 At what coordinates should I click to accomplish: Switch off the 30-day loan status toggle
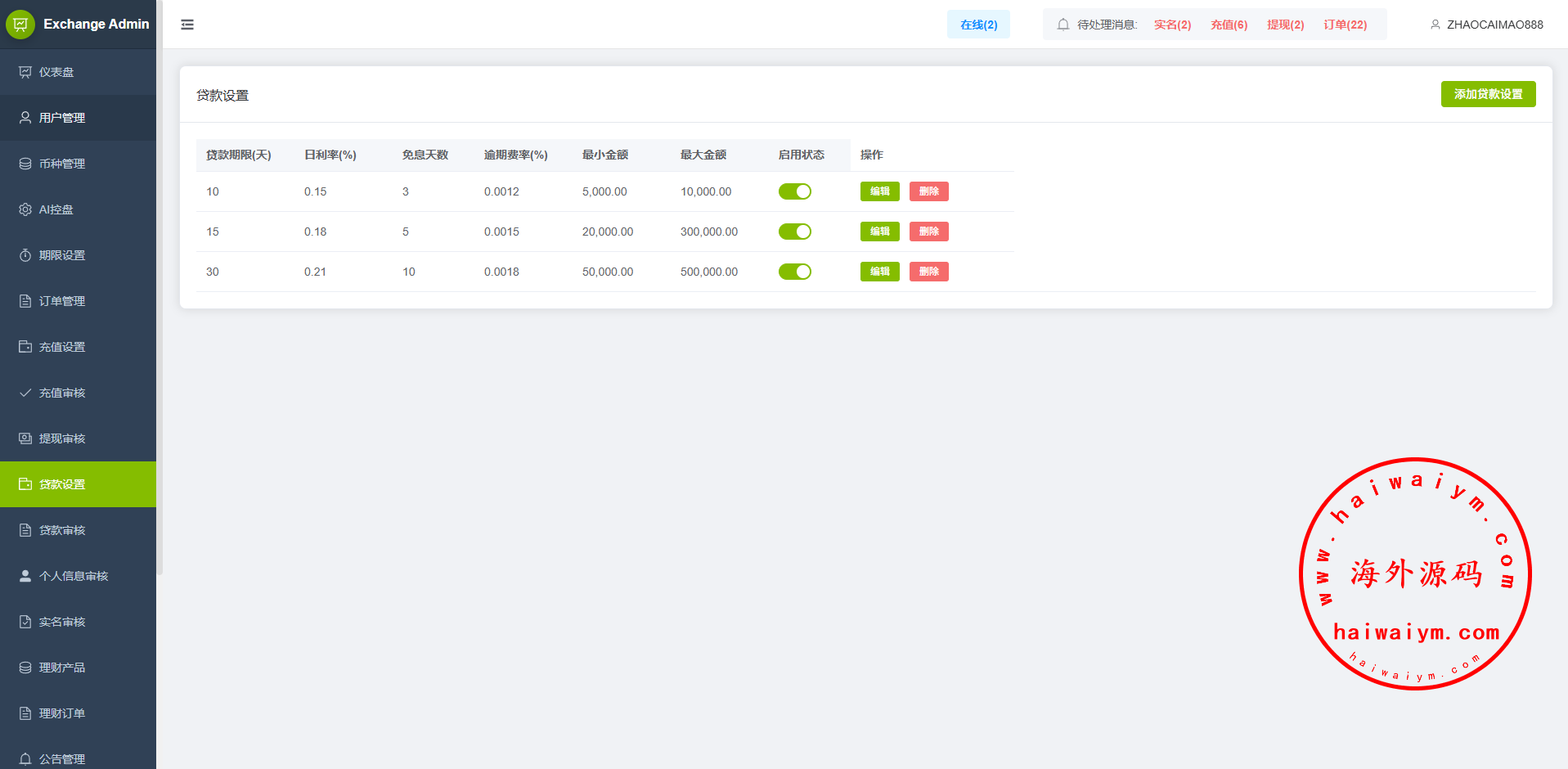click(x=794, y=272)
